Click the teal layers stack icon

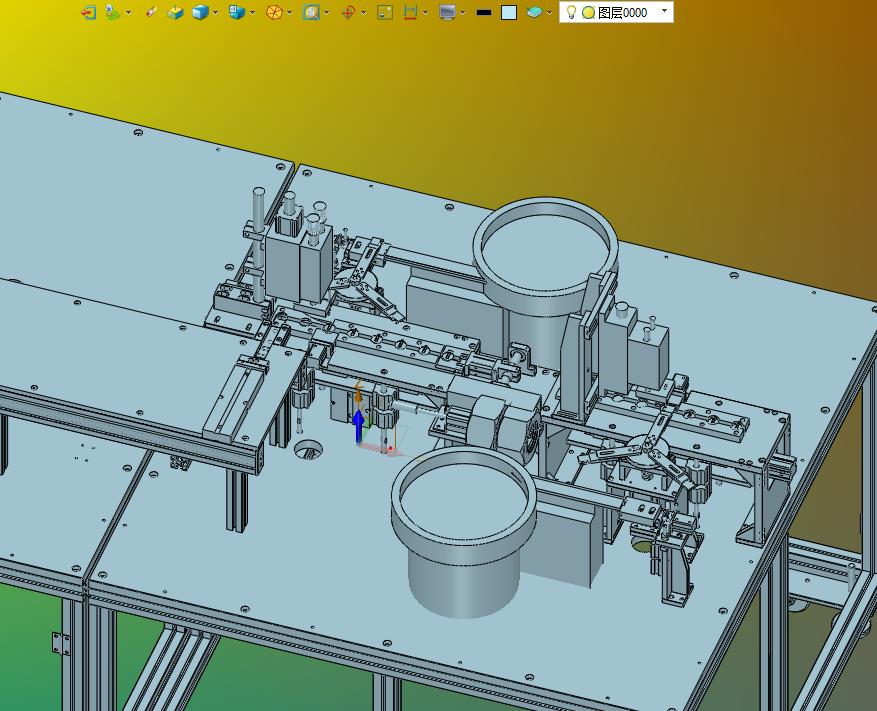tap(535, 12)
